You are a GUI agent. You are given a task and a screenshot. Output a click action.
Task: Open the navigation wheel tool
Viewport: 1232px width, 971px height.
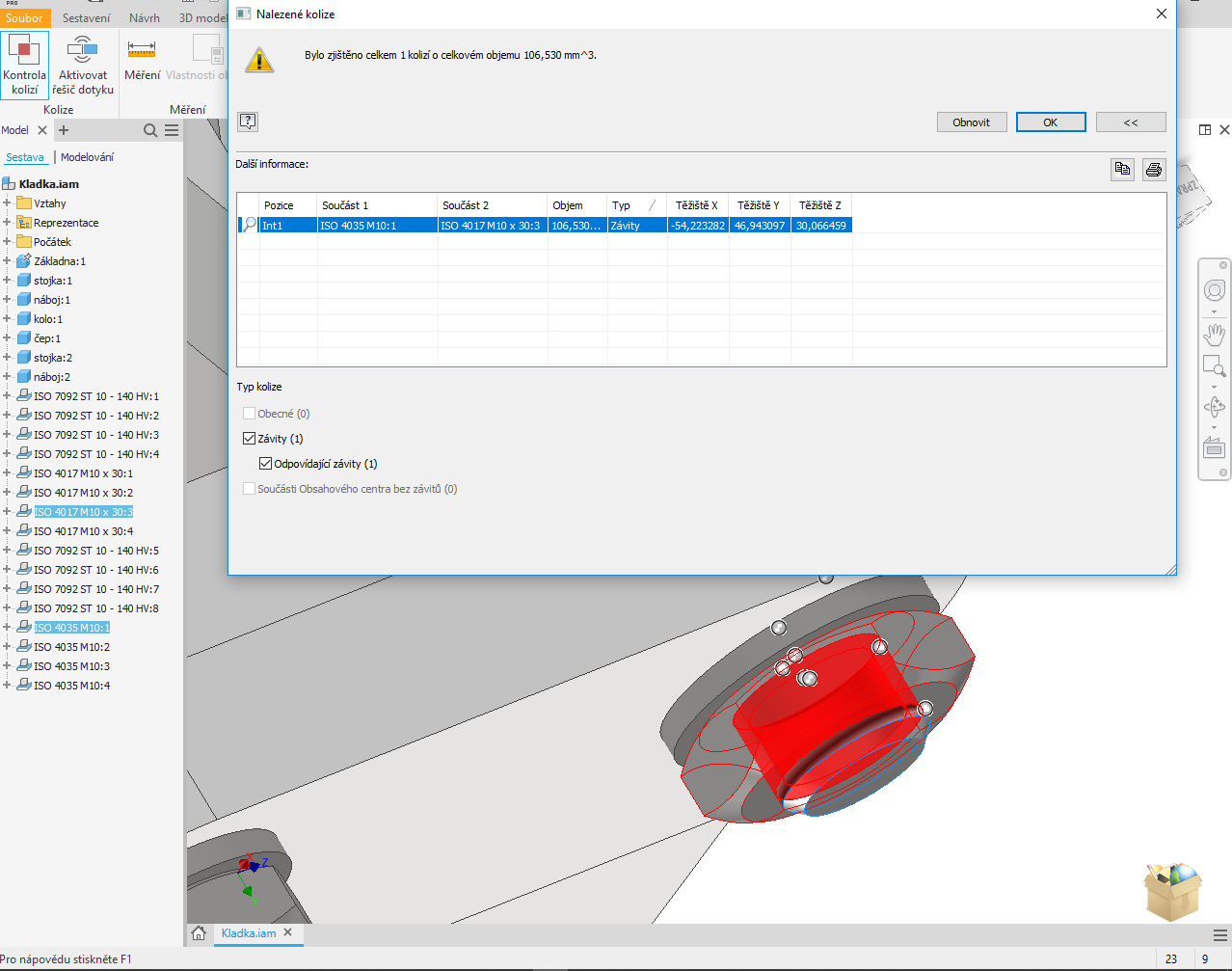coord(1215,290)
